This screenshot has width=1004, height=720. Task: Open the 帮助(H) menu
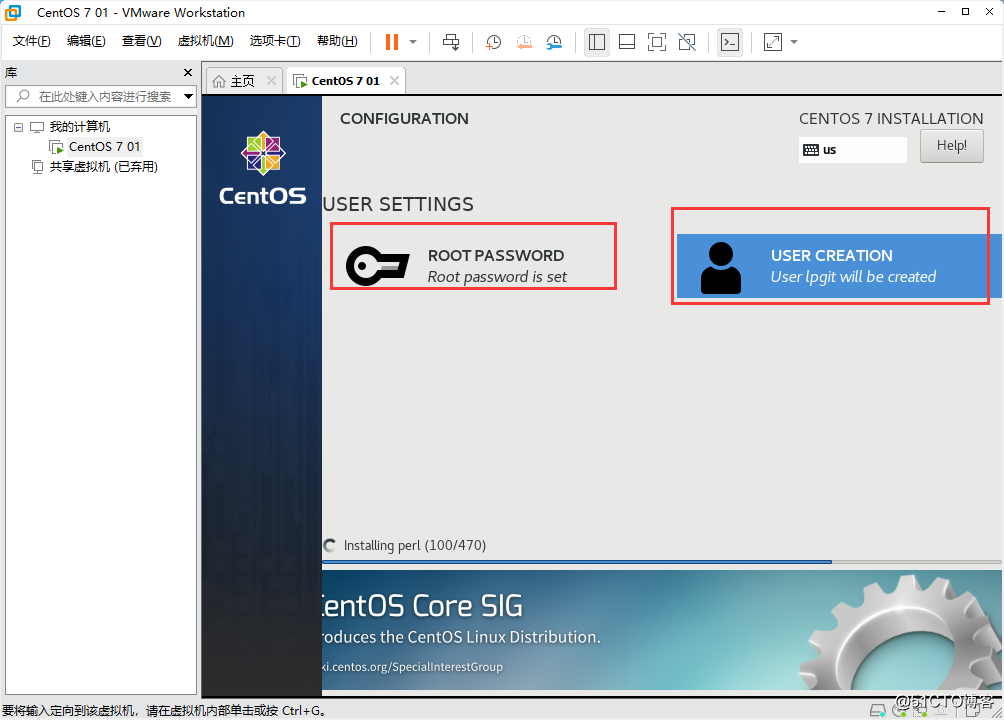pos(337,41)
